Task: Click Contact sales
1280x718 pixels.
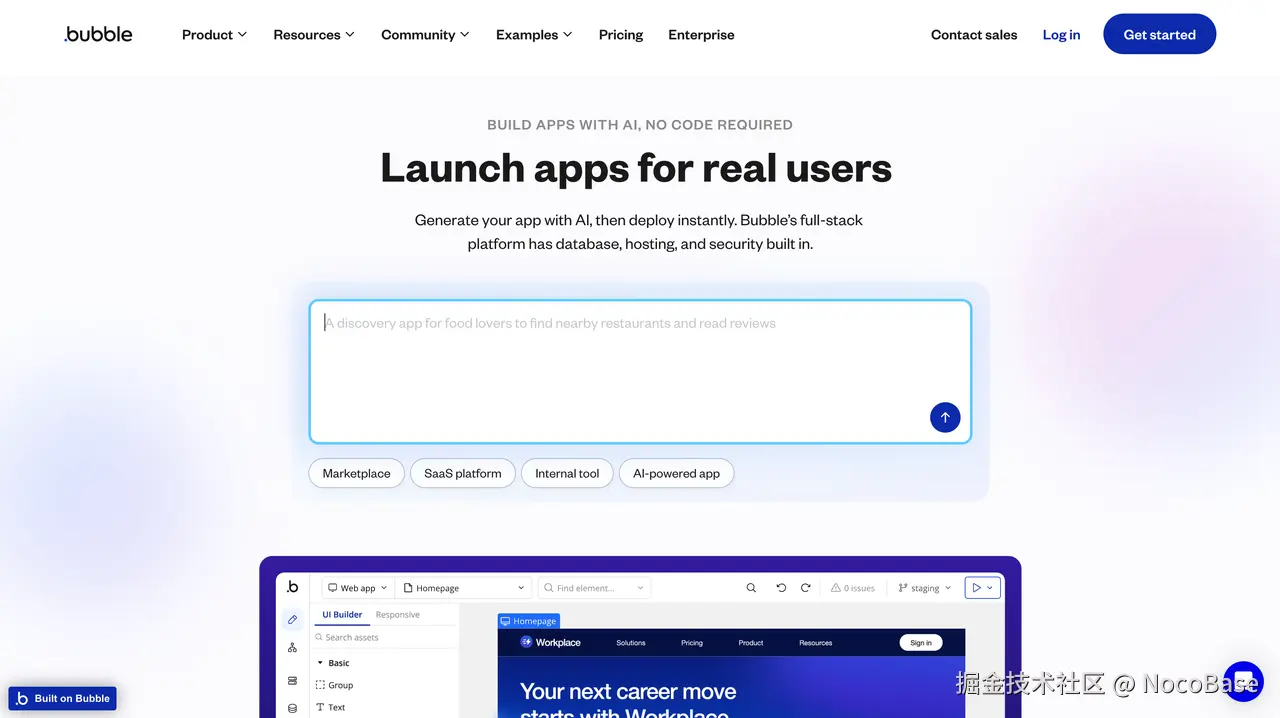Action: point(974,34)
